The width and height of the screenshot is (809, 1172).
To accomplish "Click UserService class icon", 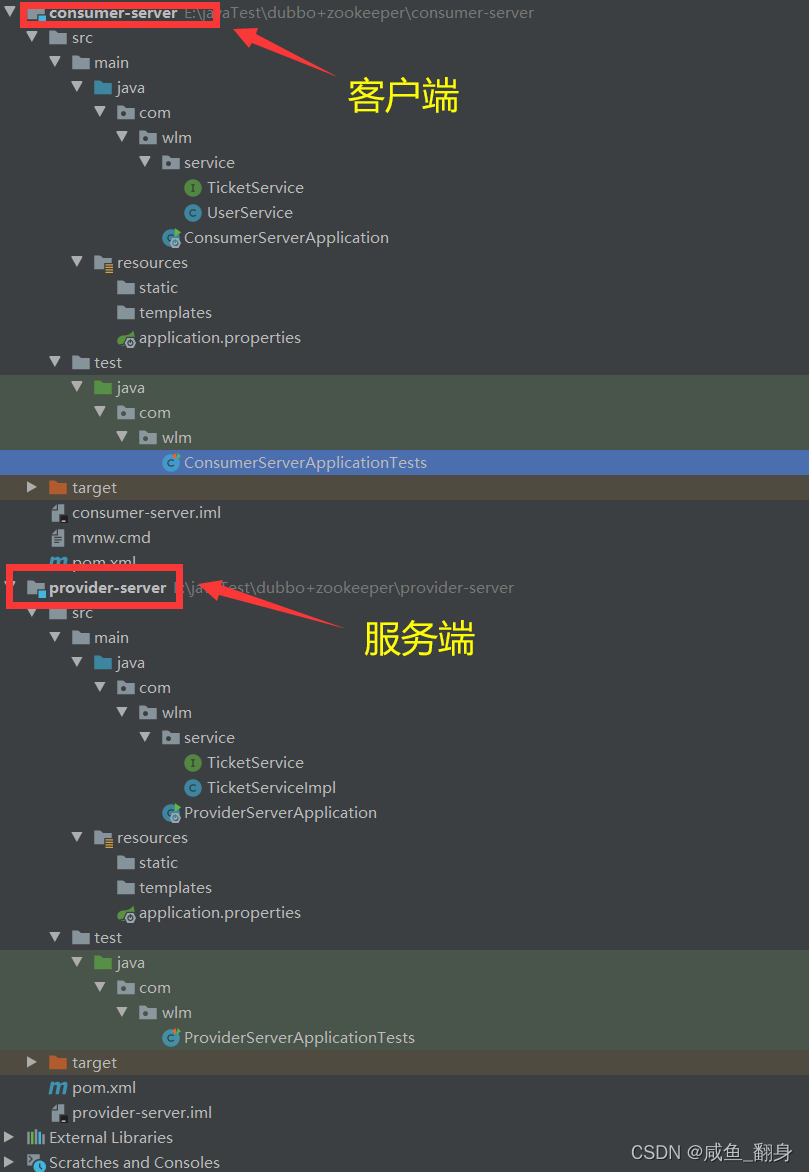I will (x=193, y=213).
